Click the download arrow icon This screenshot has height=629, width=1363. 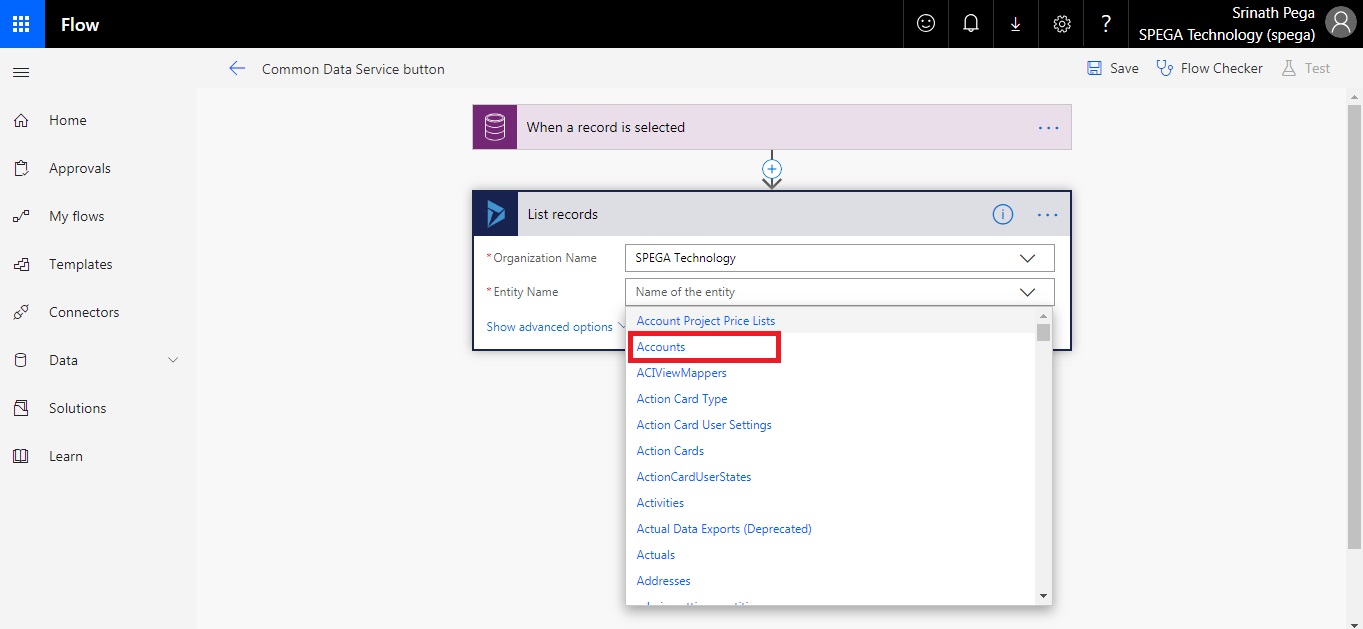[x=1015, y=24]
